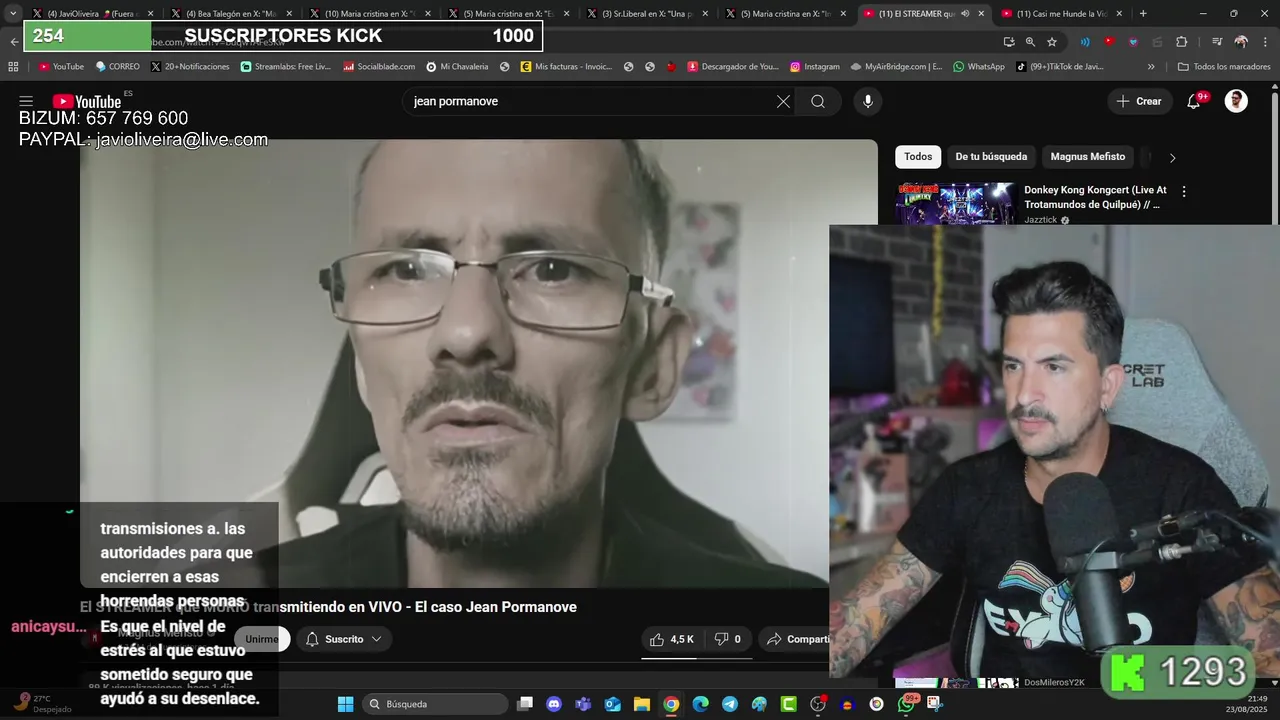Open Task View on the taskbar

[525, 704]
